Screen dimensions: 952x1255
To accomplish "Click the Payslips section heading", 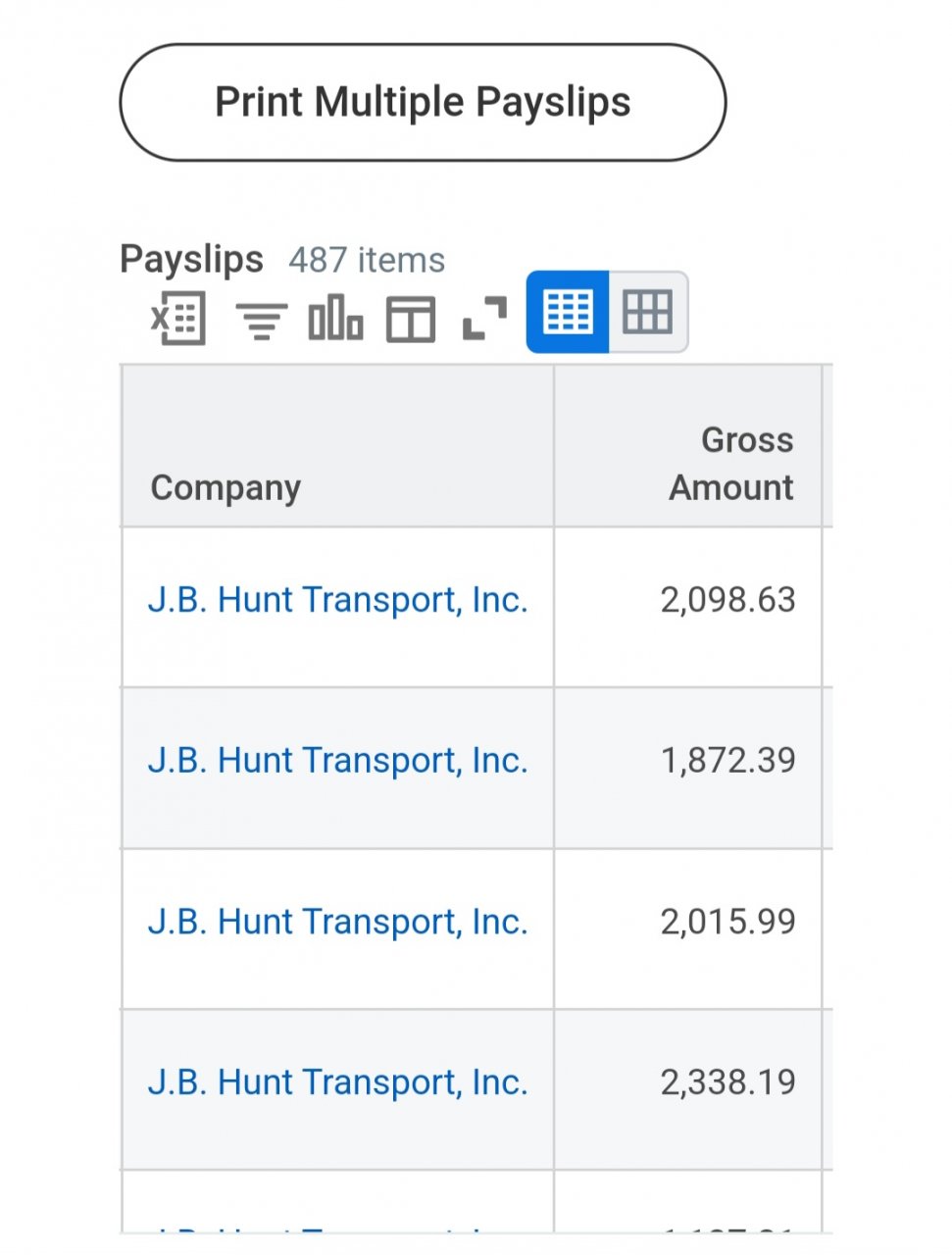I will coord(191,260).
